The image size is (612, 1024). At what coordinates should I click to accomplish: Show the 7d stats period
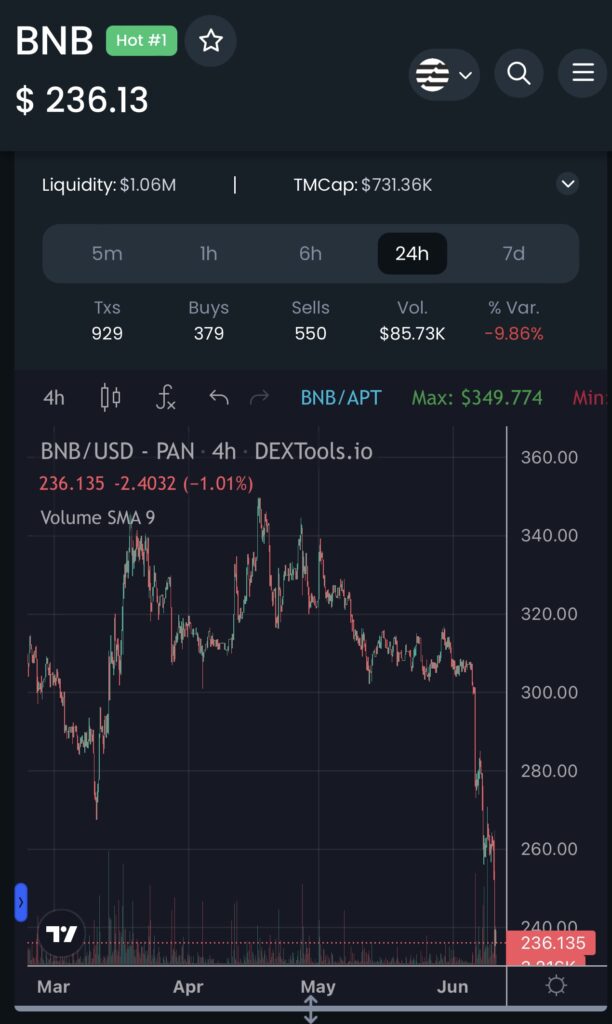point(513,253)
